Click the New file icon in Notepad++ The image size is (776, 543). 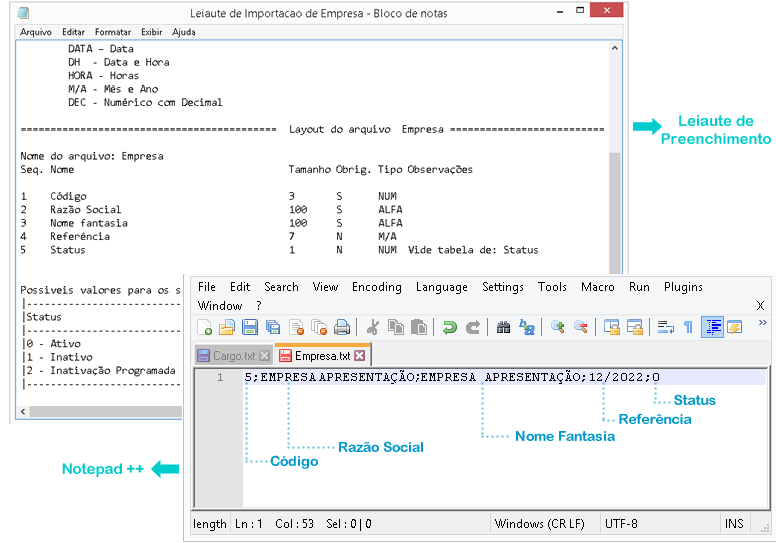pos(204,327)
